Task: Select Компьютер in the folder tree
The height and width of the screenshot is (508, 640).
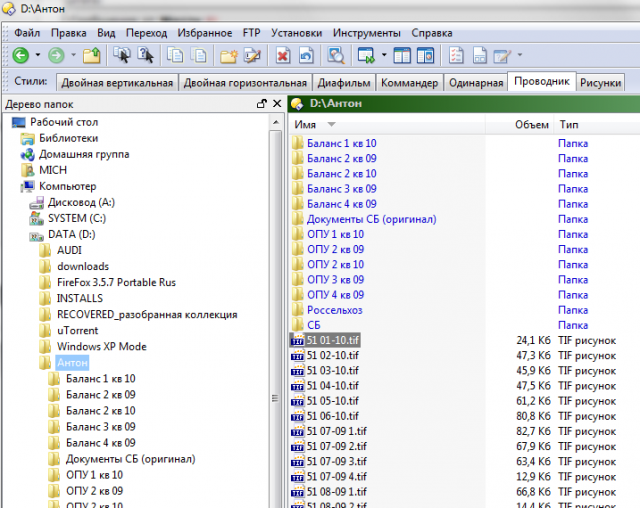Action: tap(68, 186)
